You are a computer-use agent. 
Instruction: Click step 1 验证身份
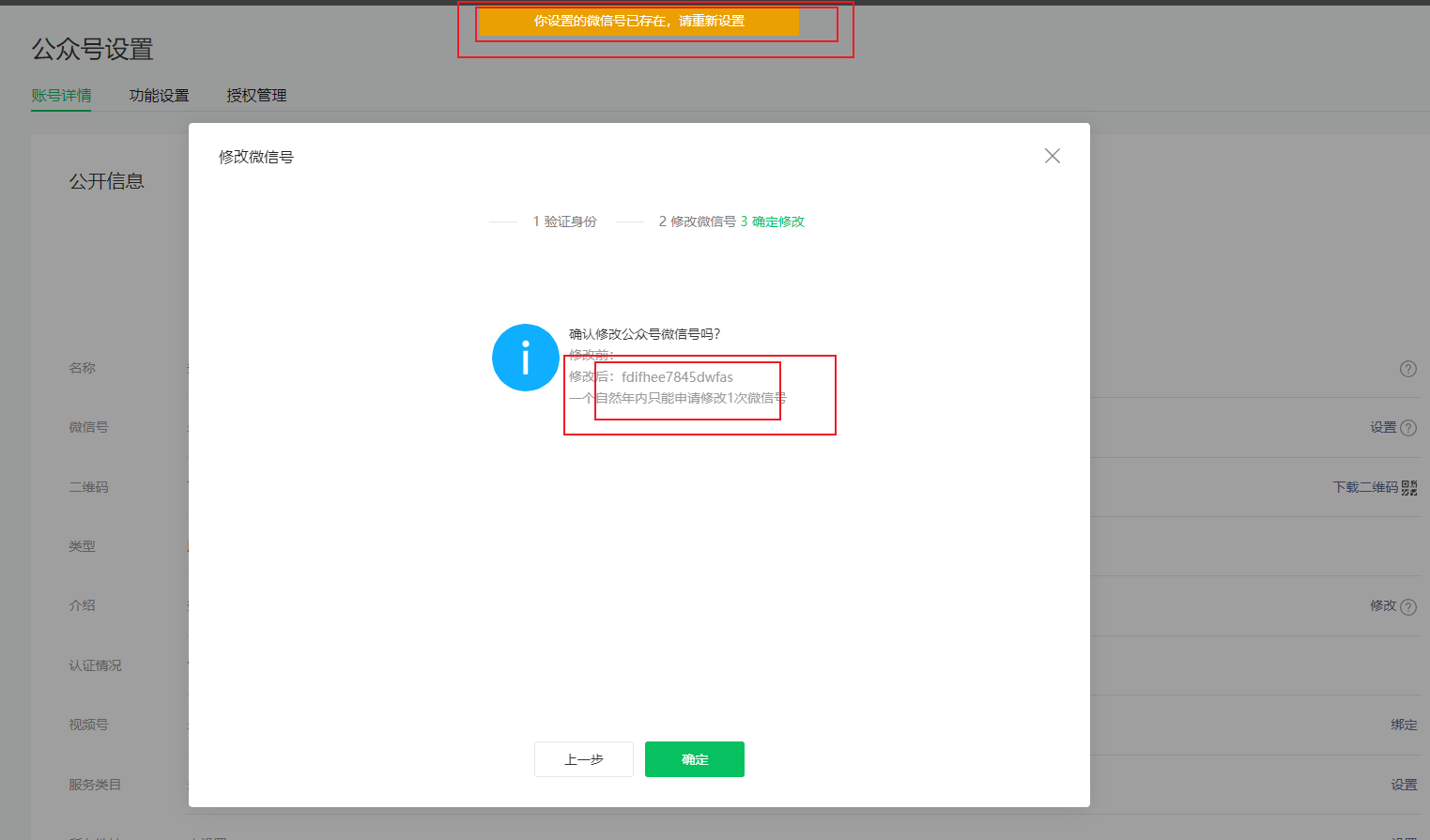click(564, 221)
